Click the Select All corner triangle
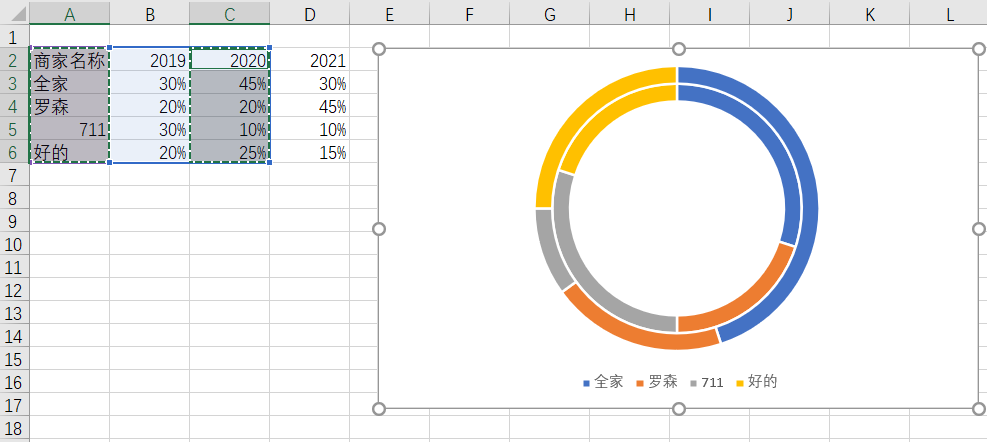The height and width of the screenshot is (442, 987). click(x=14, y=14)
